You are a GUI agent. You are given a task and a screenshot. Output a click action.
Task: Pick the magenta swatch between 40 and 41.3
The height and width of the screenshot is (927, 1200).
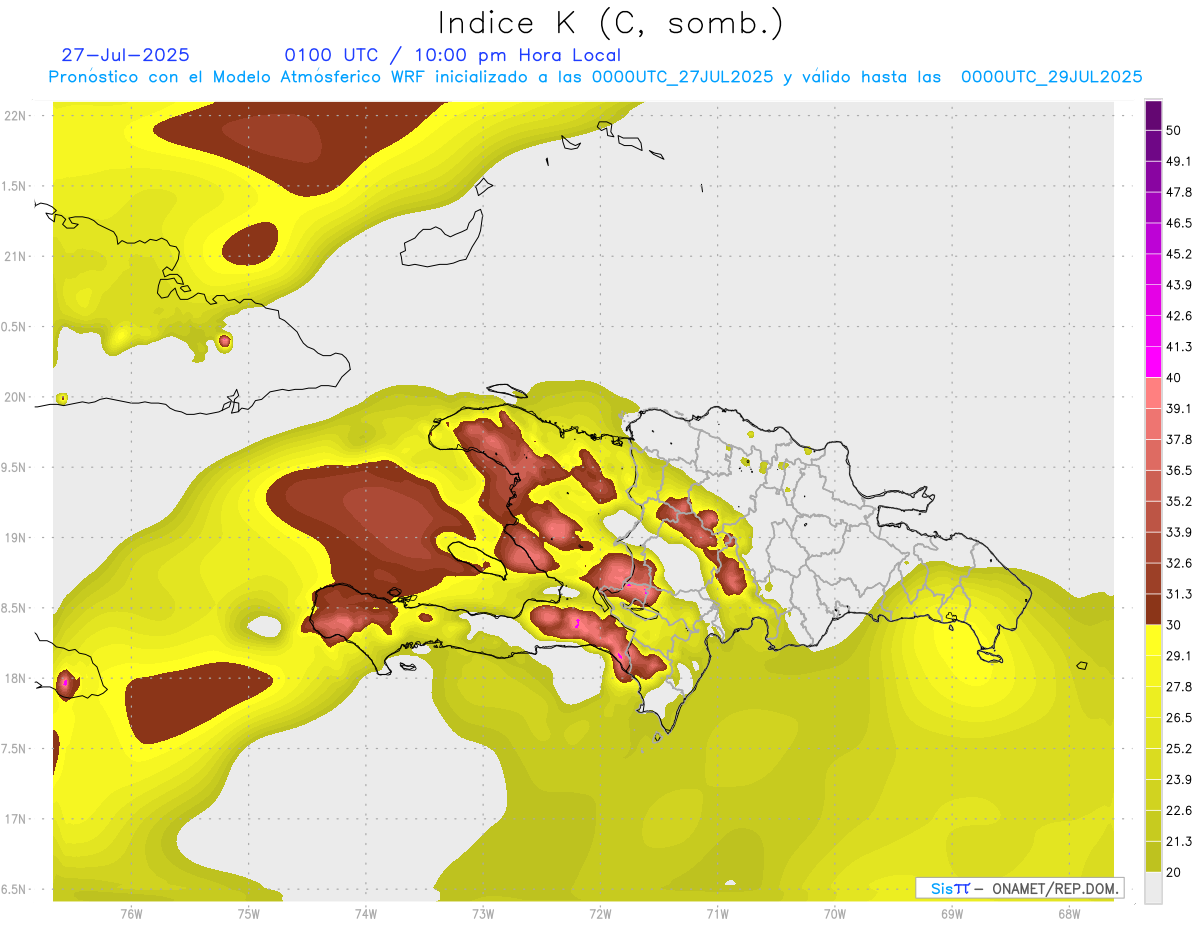[1153, 362]
